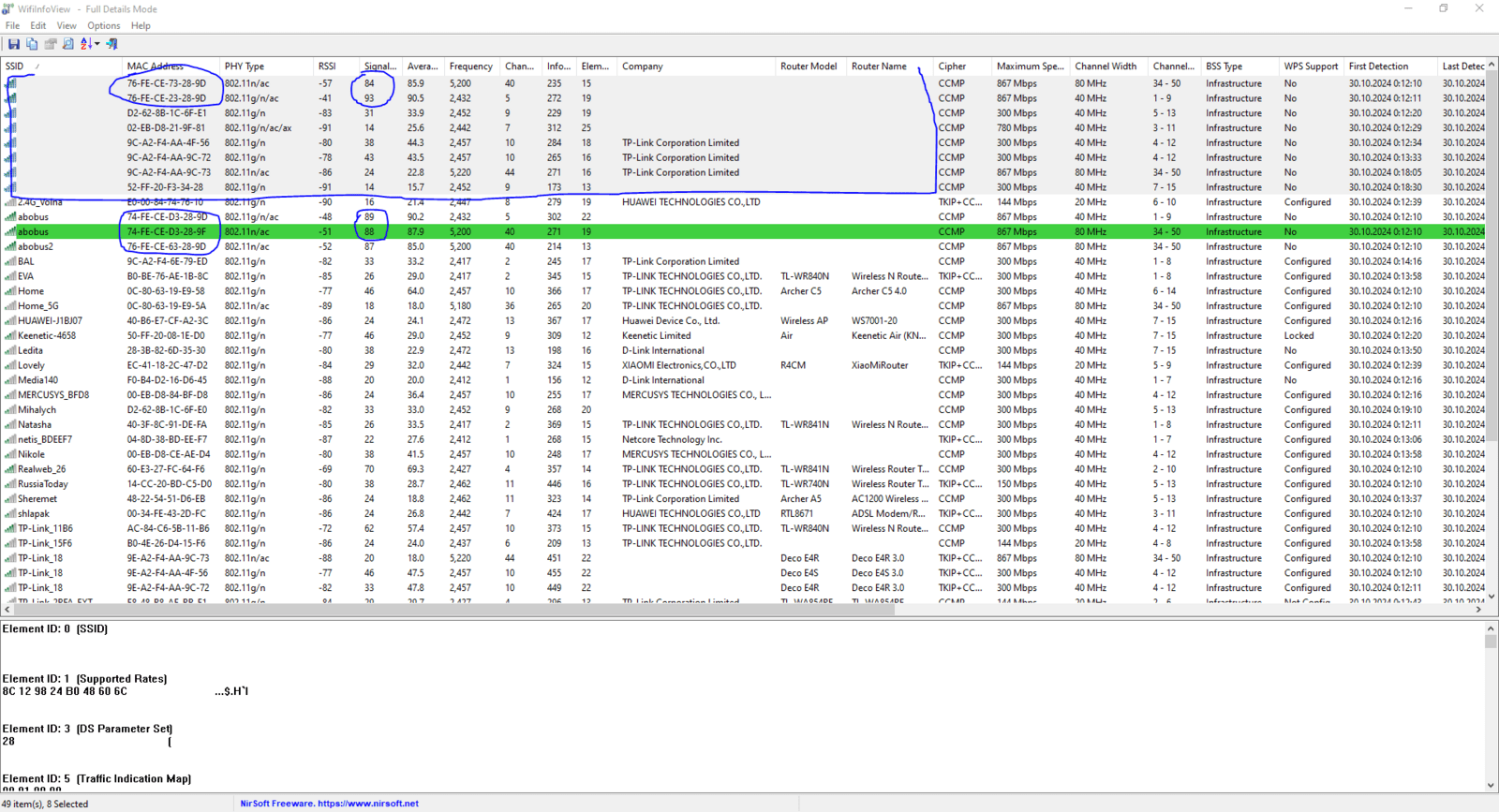The width and height of the screenshot is (1499, 812).
Task: Click the signal icon next to RussiaToday
Action: [x=10, y=484]
